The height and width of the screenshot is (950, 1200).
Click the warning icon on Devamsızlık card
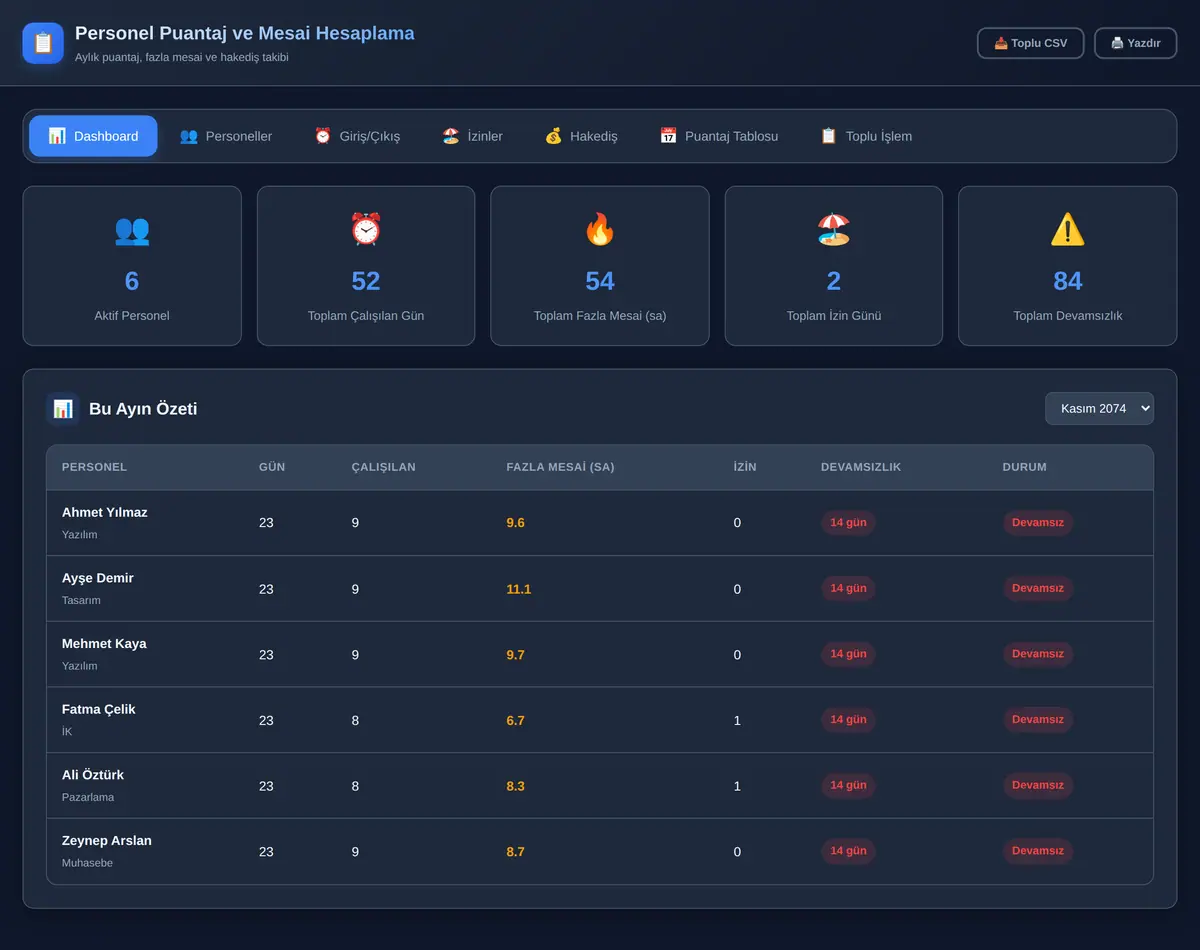(1068, 230)
